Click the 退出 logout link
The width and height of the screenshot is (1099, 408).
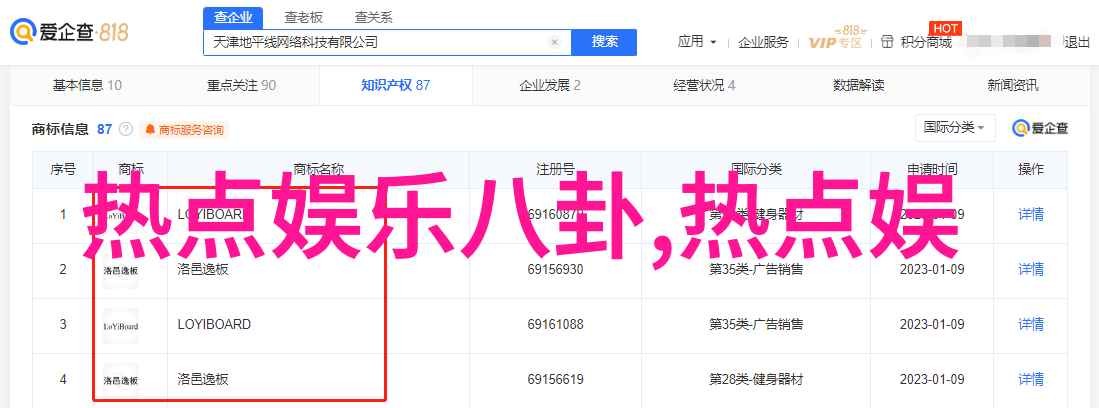point(1077,42)
